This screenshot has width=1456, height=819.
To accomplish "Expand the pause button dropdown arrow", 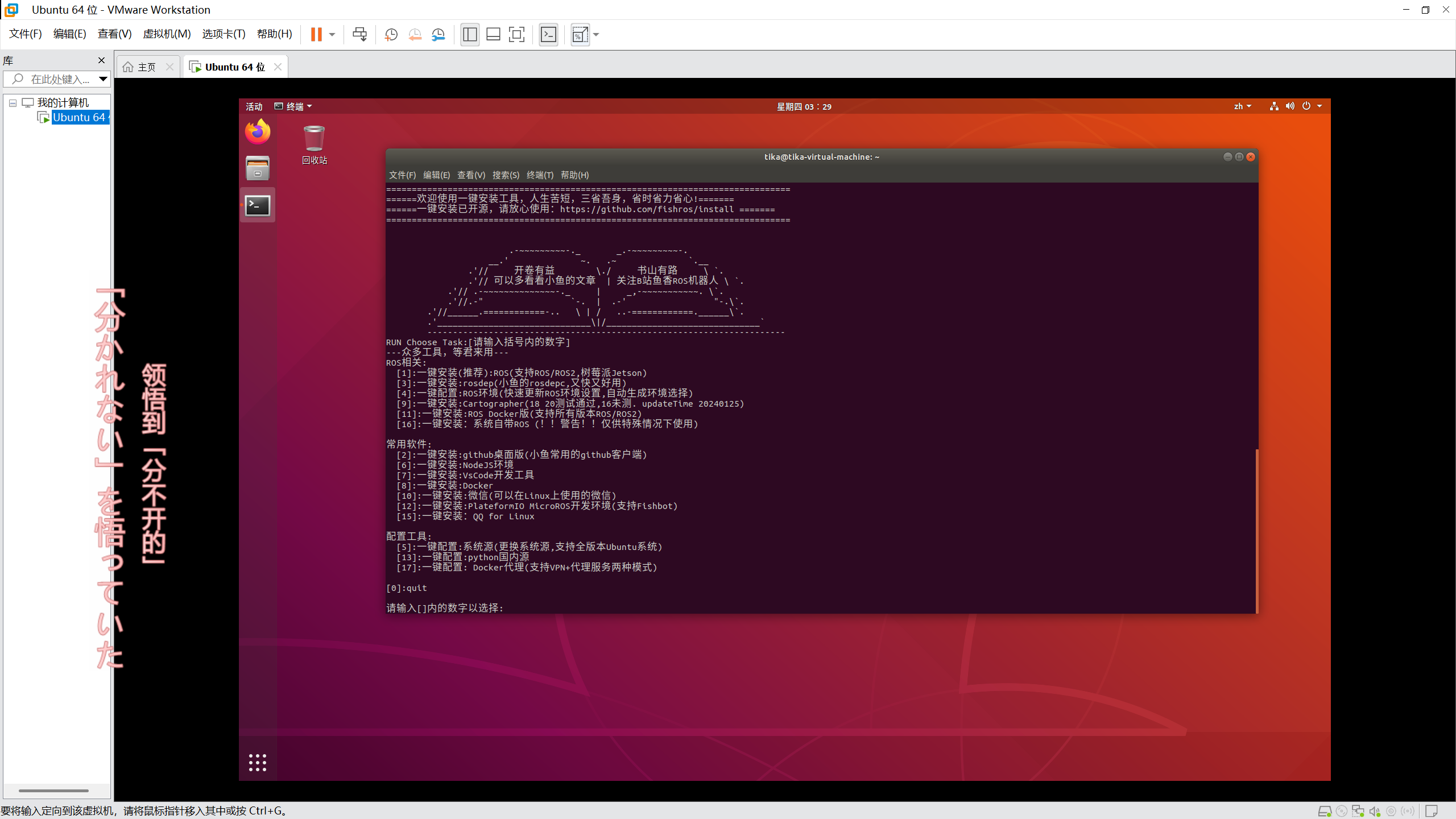I will click(x=332, y=35).
